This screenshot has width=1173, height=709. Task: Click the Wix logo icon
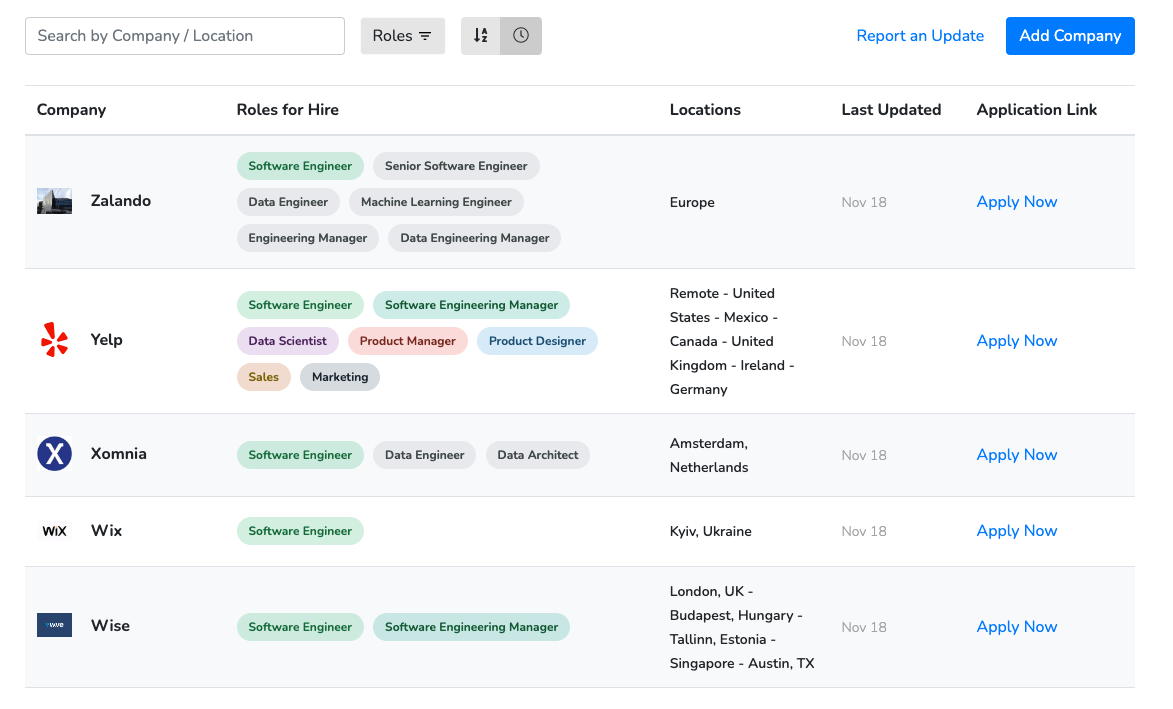click(x=55, y=531)
